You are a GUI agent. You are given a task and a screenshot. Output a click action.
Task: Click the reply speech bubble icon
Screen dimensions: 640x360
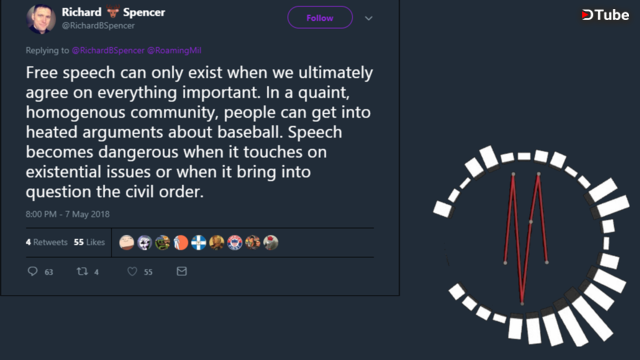point(33,271)
